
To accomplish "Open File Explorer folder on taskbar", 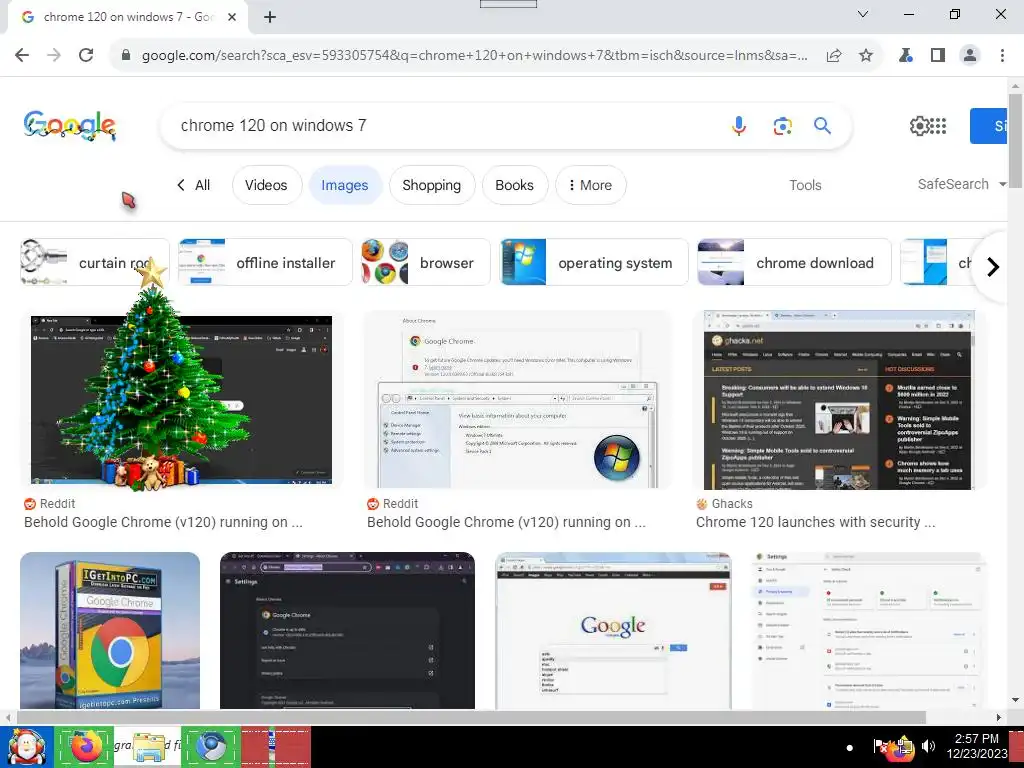I will (x=148, y=747).
